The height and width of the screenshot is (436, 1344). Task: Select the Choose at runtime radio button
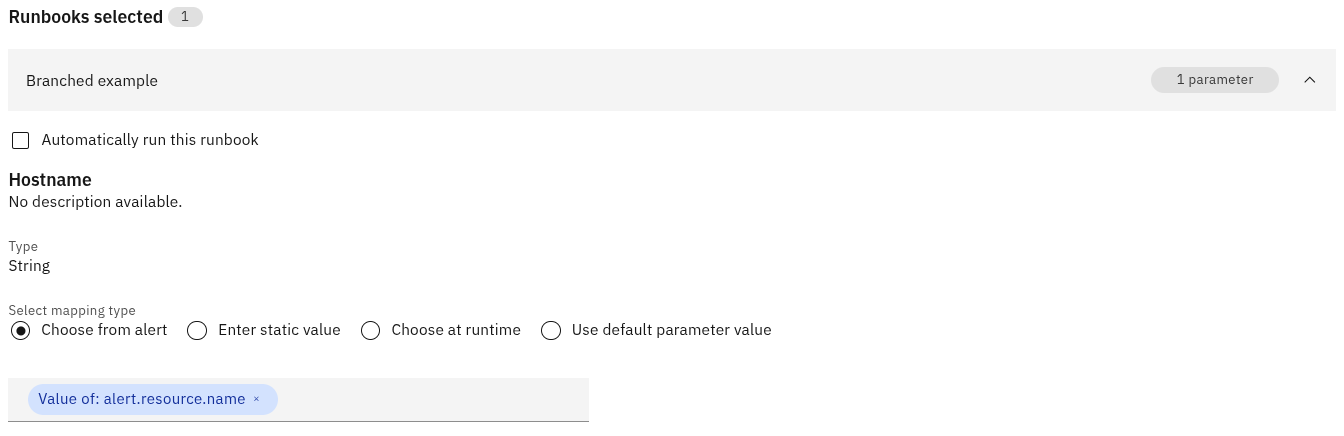coord(370,330)
